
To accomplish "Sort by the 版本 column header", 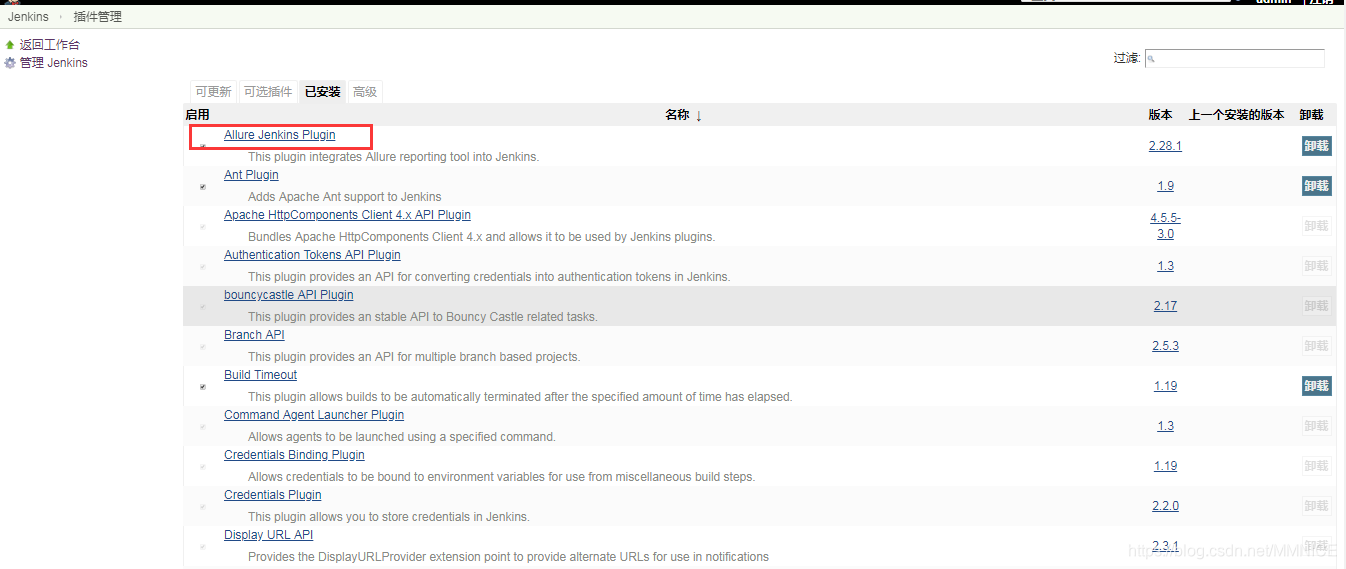I will pyautogui.click(x=1160, y=115).
